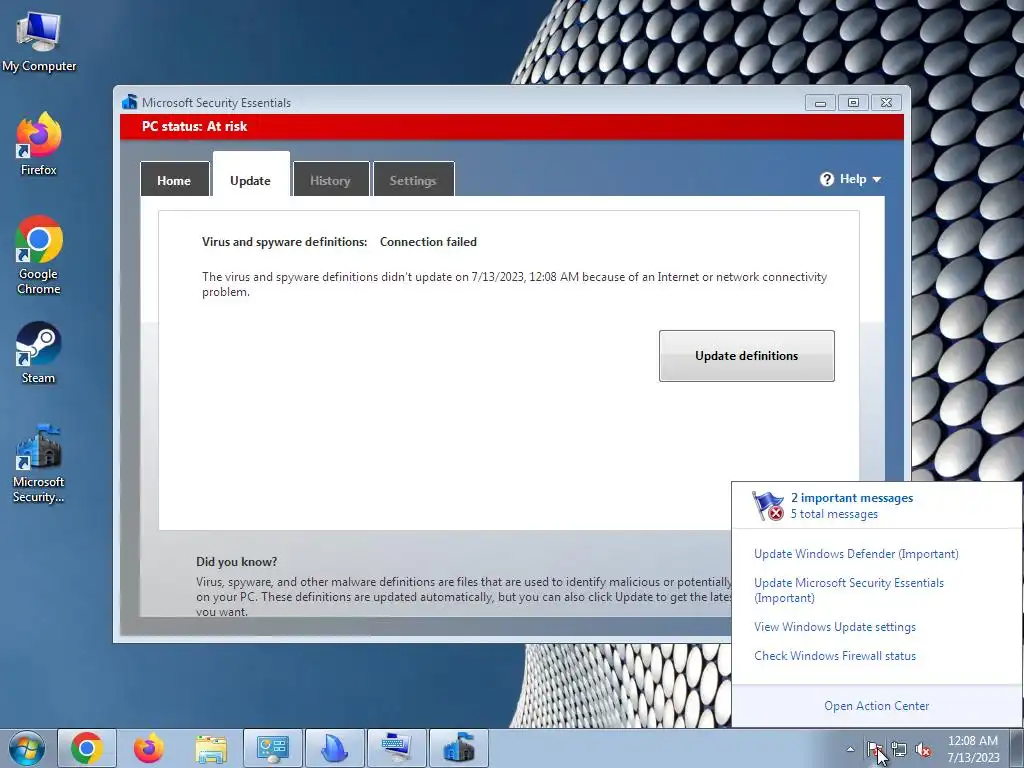Click the Action Center flag icon in popup
The height and width of the screenshot is (768, 1024).
pyautogui.click(x=767, y=505)
